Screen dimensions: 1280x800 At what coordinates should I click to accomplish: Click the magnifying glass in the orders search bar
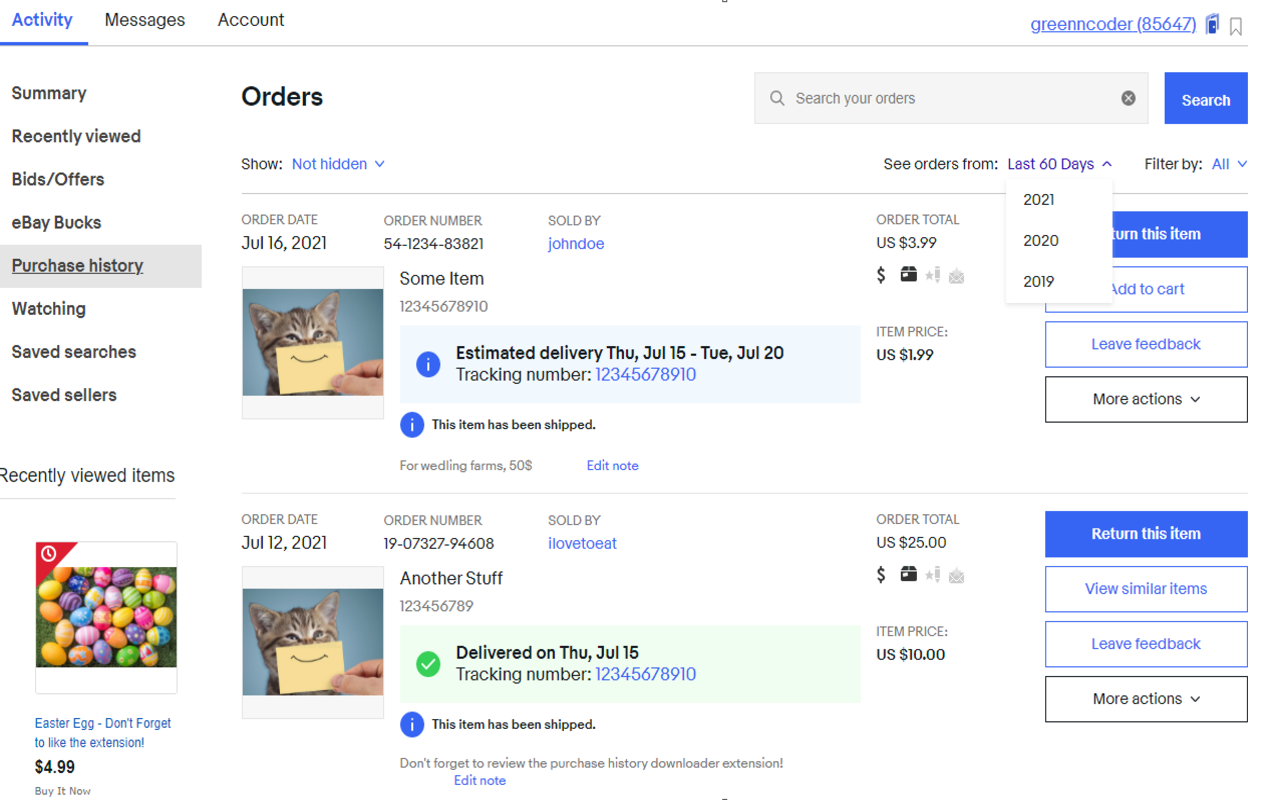(777, 98)
